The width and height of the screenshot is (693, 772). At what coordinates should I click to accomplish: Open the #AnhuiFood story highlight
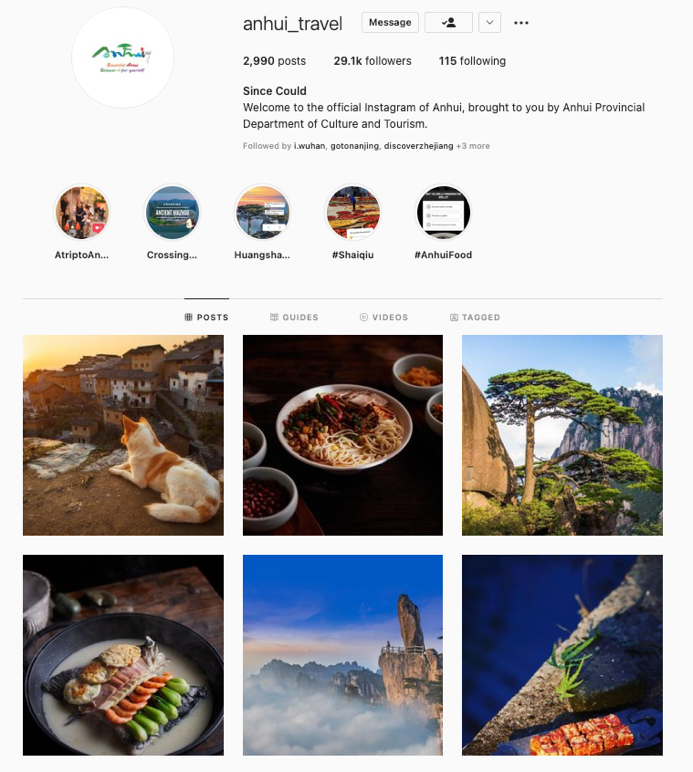(x=443, y=213)
